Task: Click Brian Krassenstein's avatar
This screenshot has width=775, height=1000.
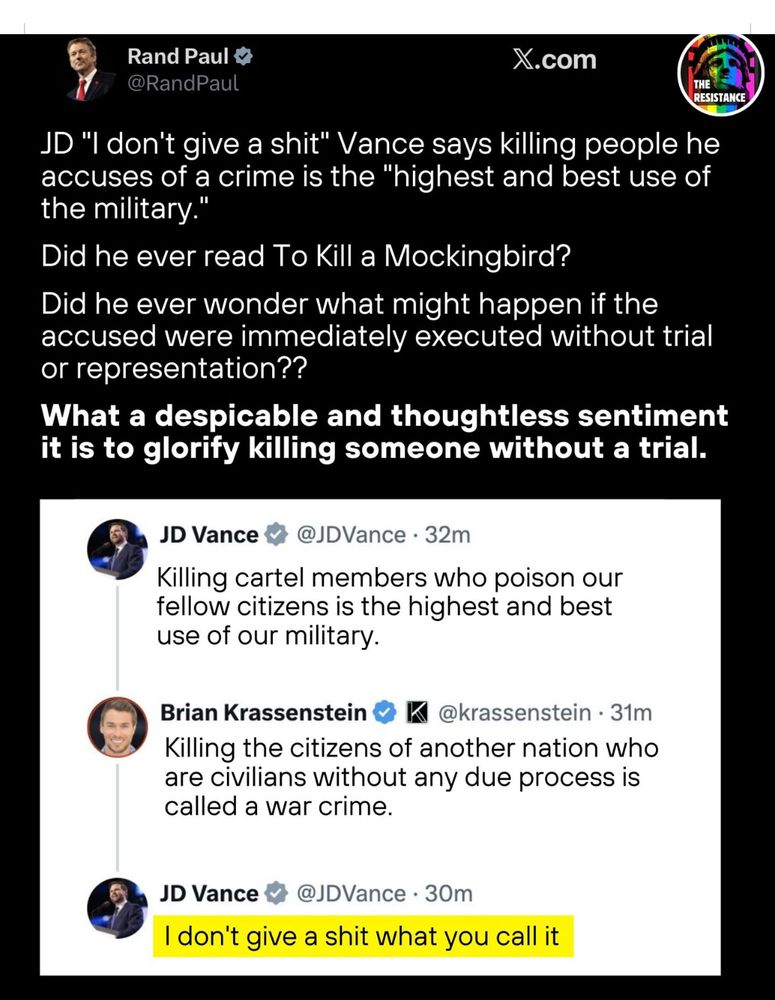Action: click(x=117, y=727)
